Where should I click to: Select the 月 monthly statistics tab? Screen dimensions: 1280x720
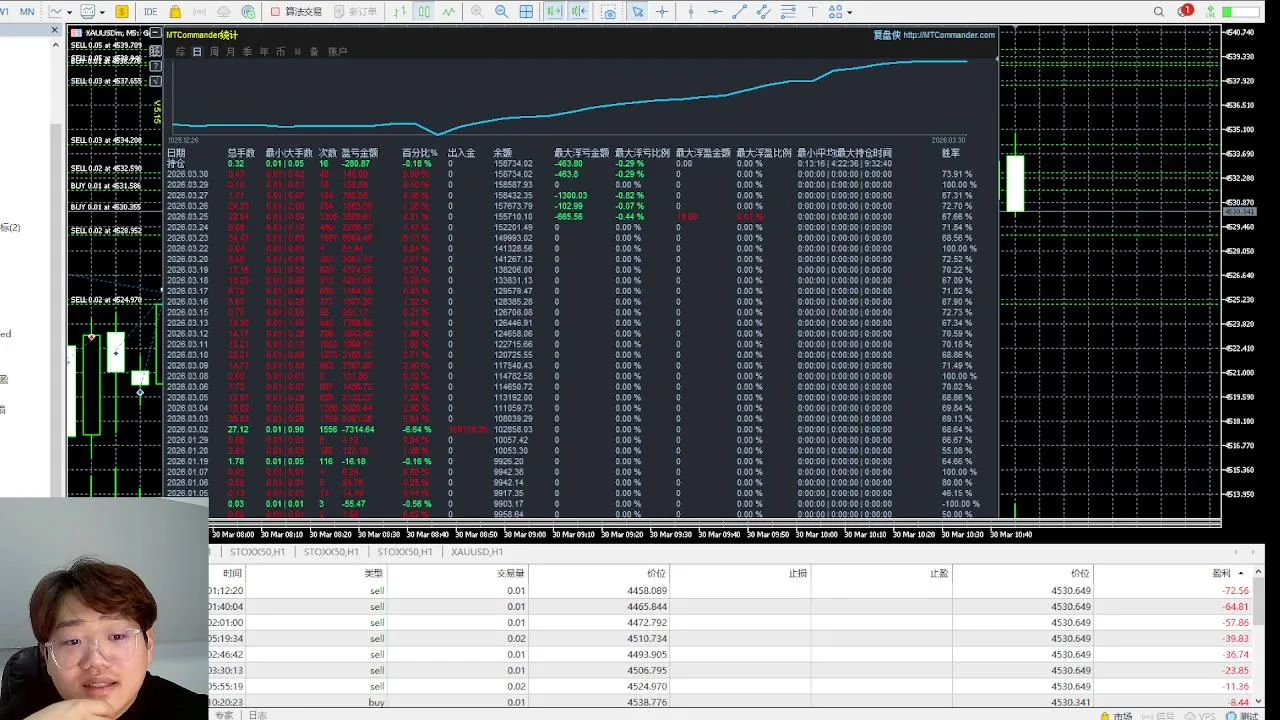231,52
